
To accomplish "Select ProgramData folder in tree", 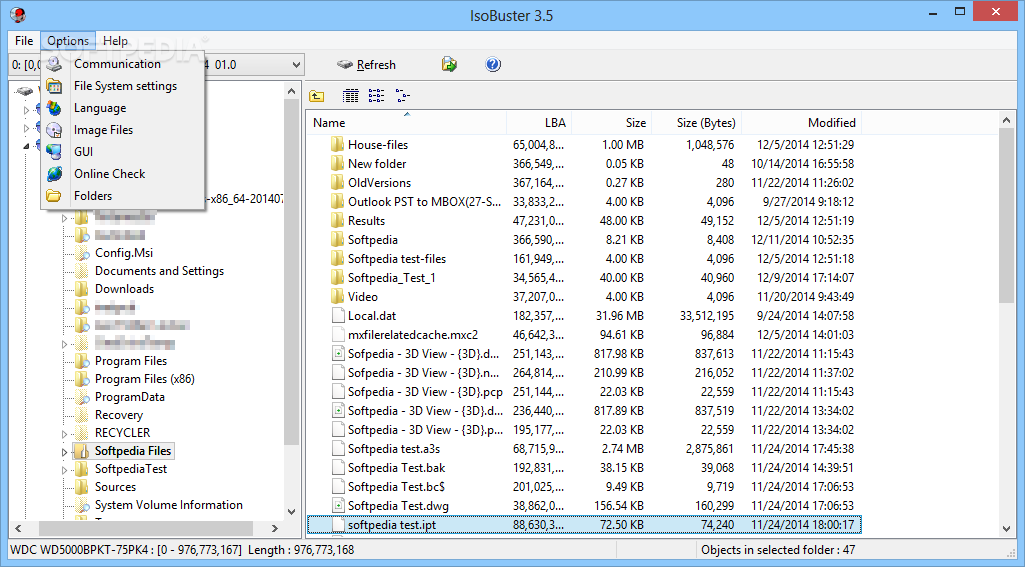I will coord(129,396).
